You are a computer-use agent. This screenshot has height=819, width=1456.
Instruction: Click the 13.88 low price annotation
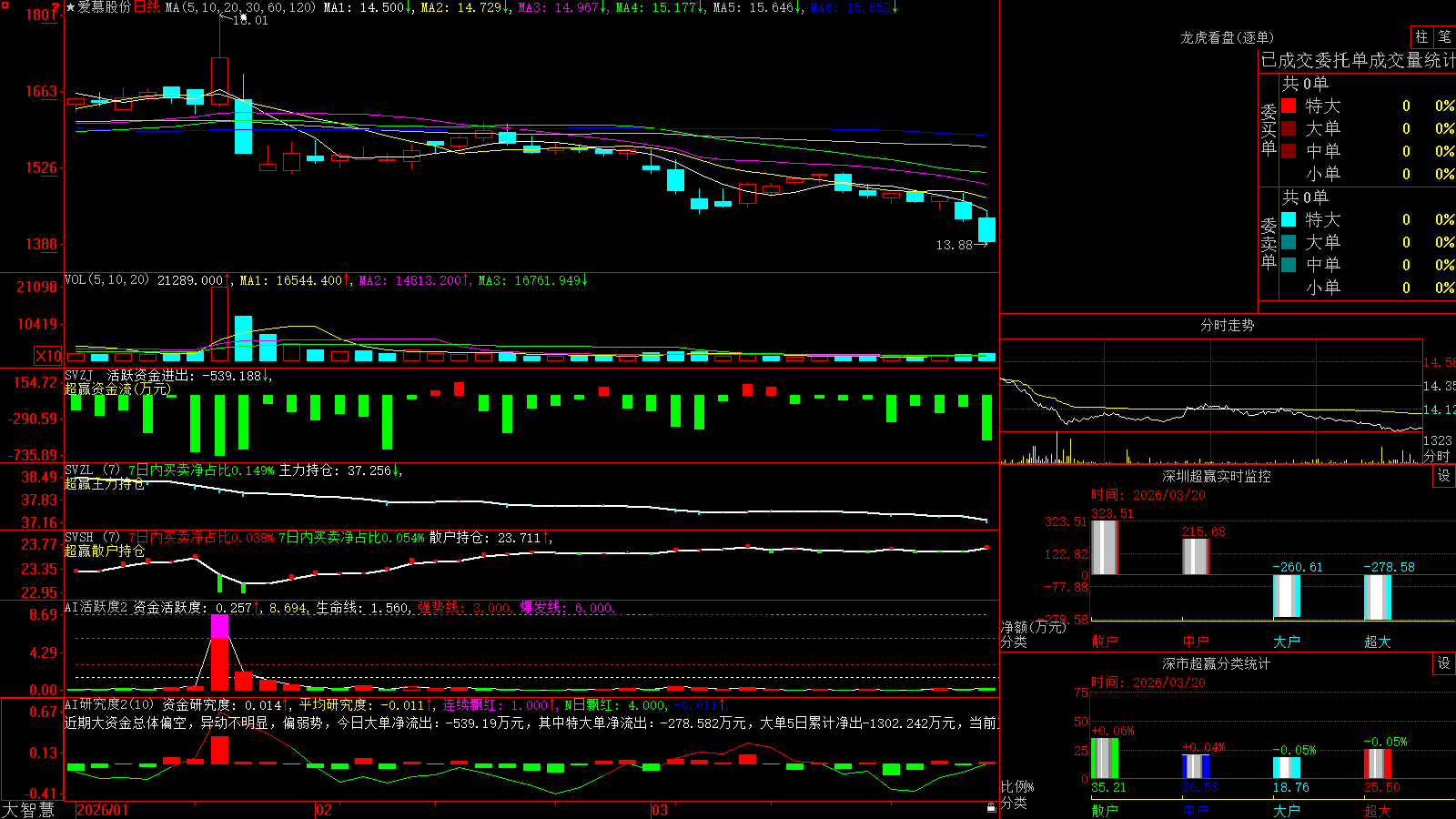[955, 245]
